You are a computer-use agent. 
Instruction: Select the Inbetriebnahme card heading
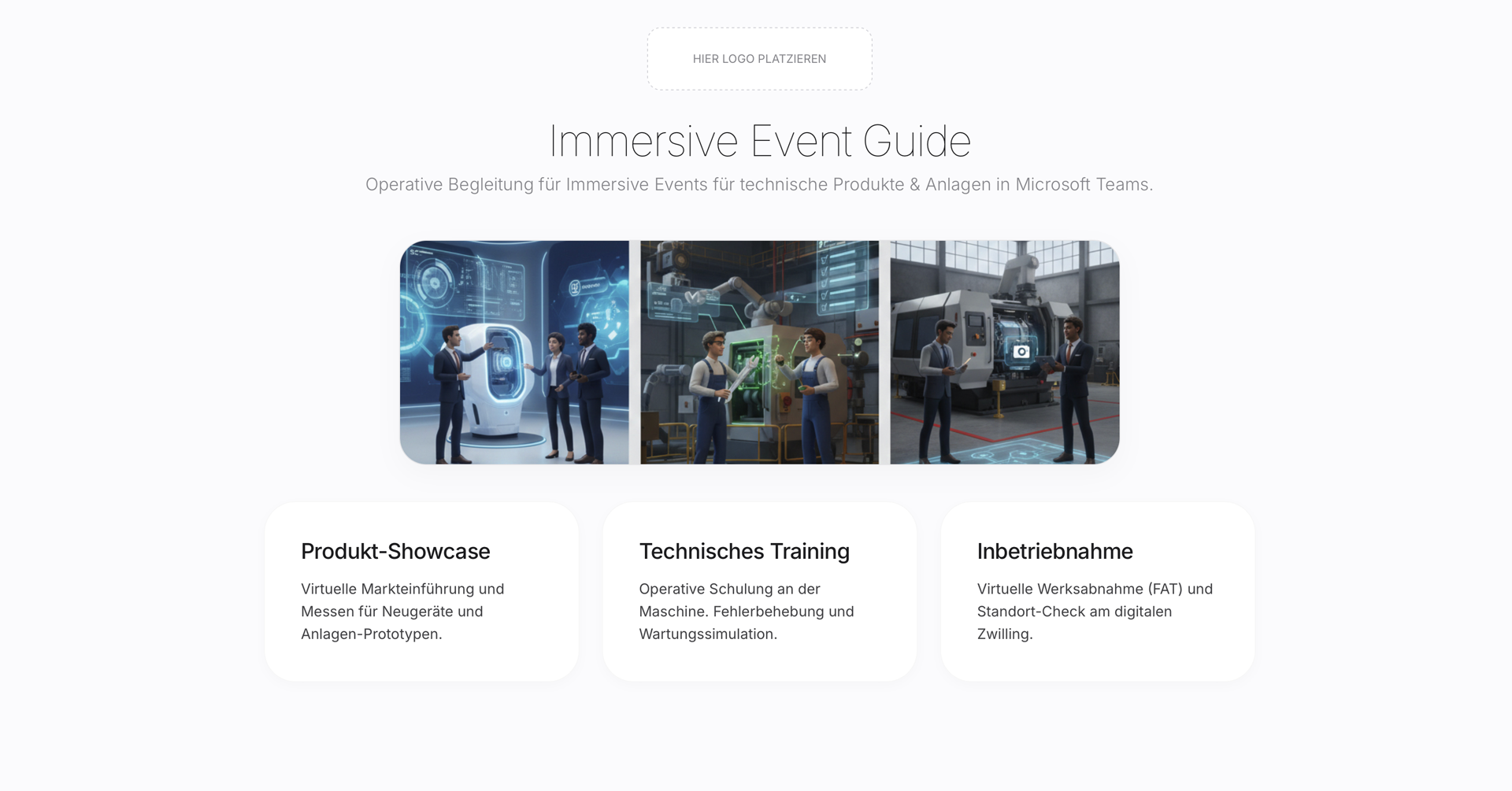(1054, 552)
